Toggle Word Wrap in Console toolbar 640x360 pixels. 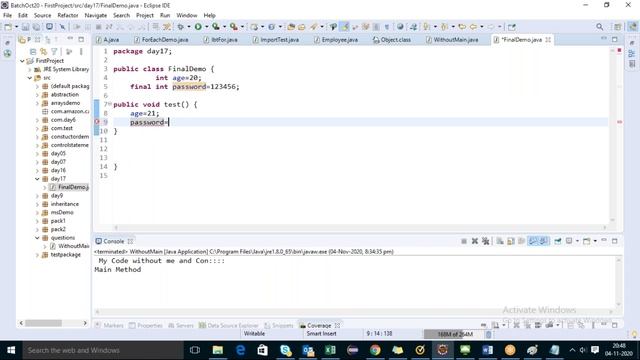pos(521,241)
